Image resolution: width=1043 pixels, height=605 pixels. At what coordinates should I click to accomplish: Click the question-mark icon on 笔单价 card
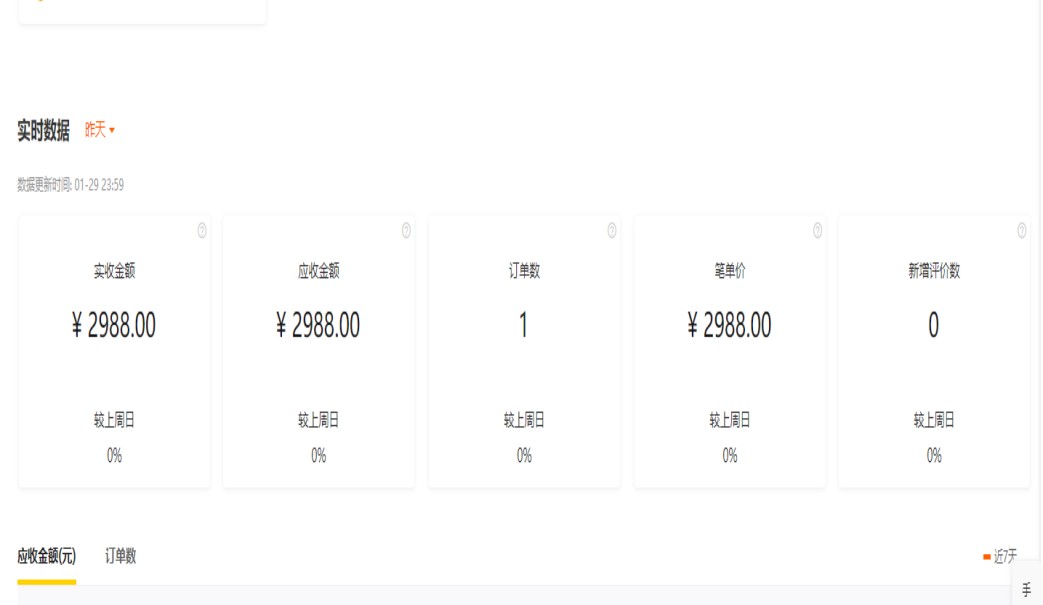click(817, 231)
